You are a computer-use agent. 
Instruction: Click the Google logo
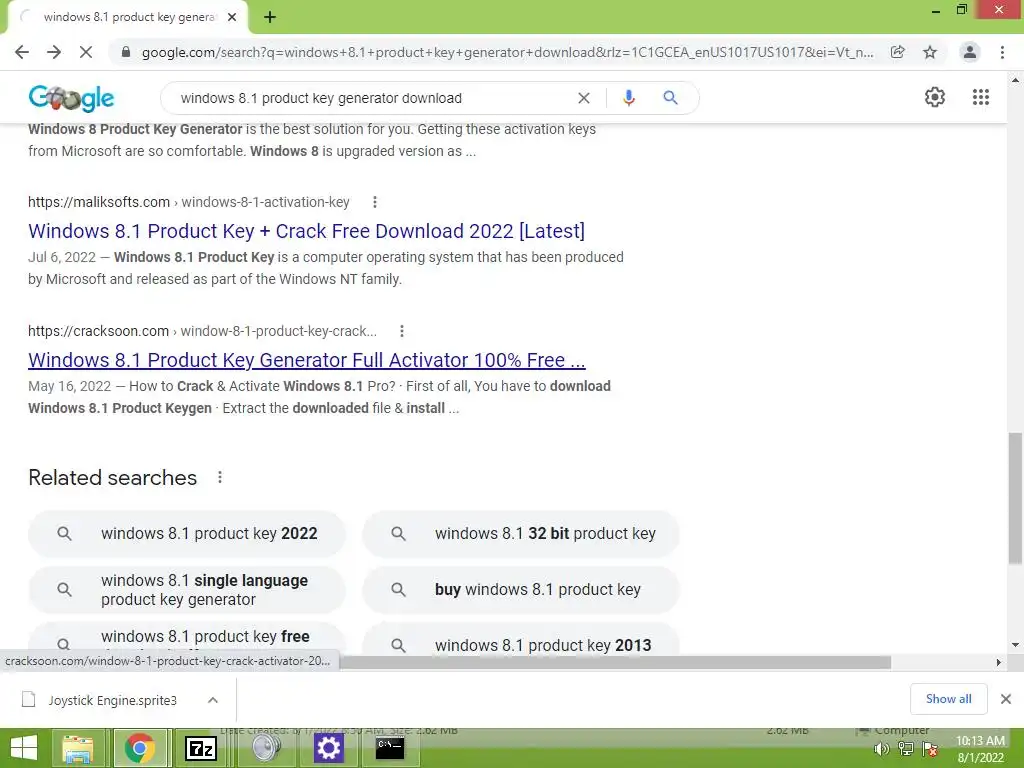71,98
